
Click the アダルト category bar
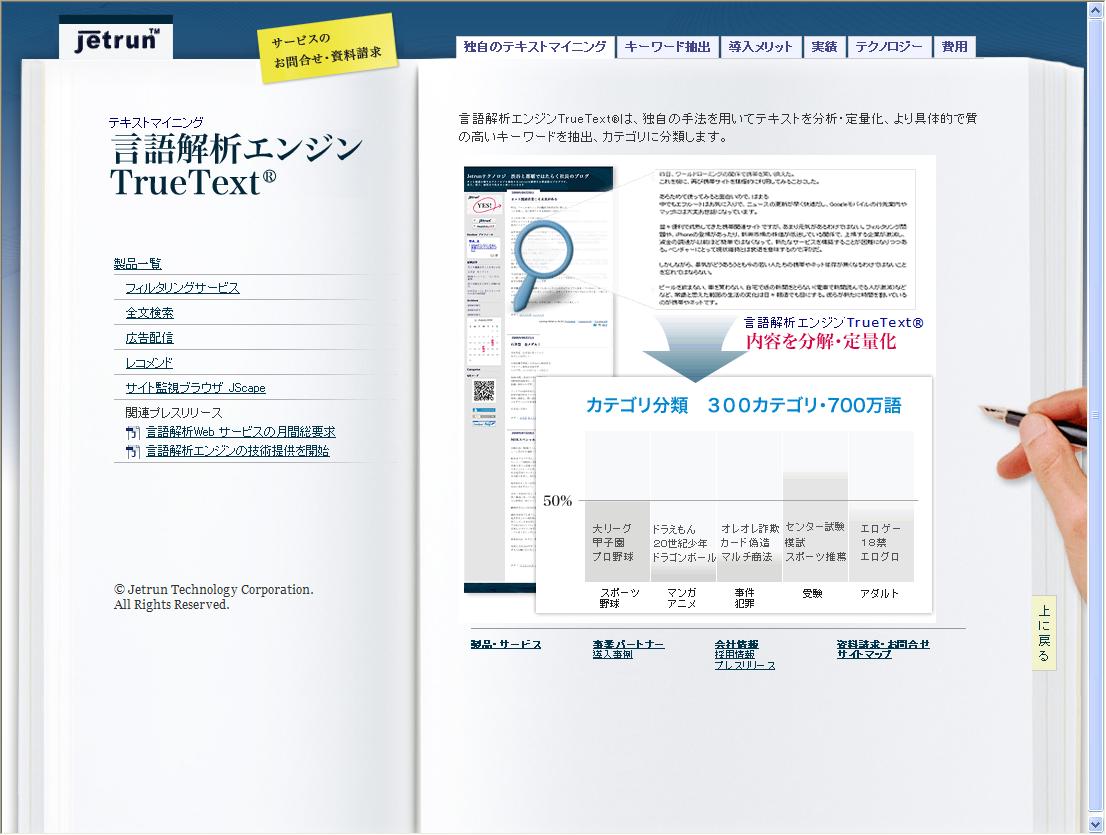pos(881,544)
